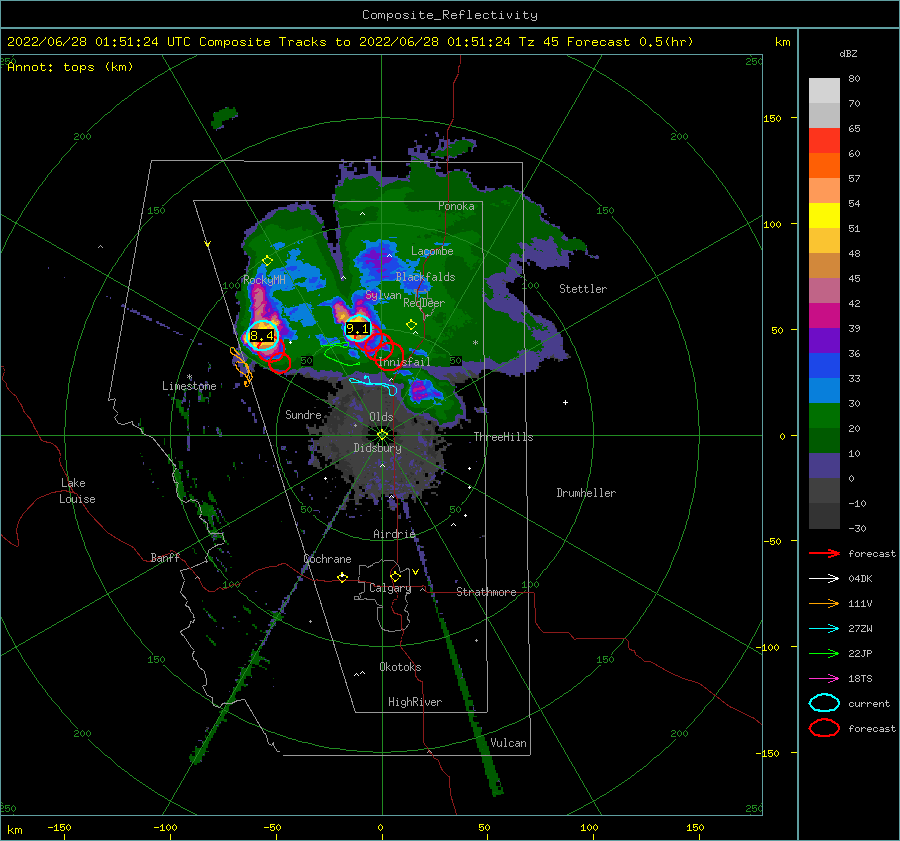Click the timestamp header '2022/06/28 01:51:24 UTC Composite Tracks'

coord(167,42)
